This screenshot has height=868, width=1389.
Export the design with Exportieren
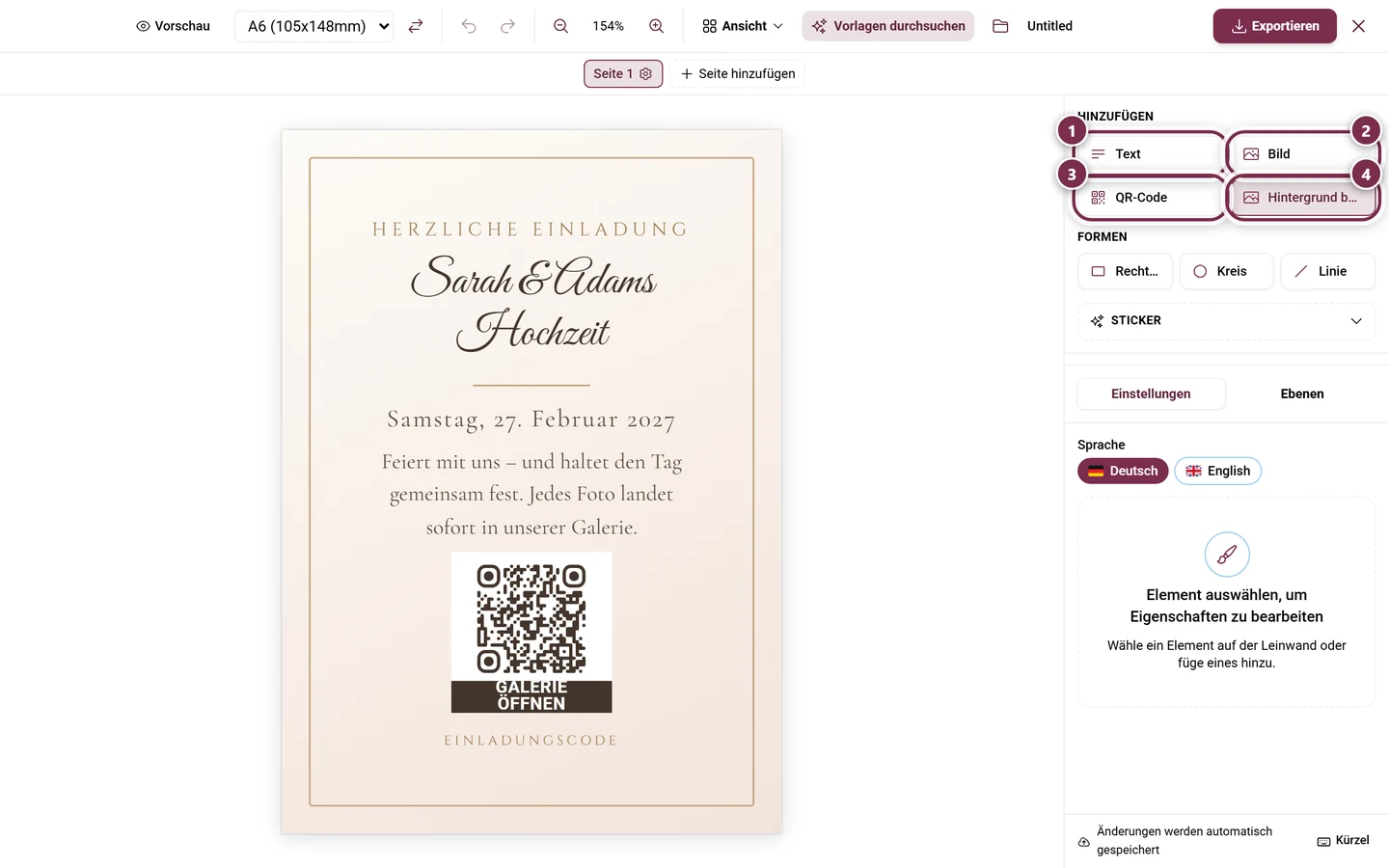(1275, 26)
